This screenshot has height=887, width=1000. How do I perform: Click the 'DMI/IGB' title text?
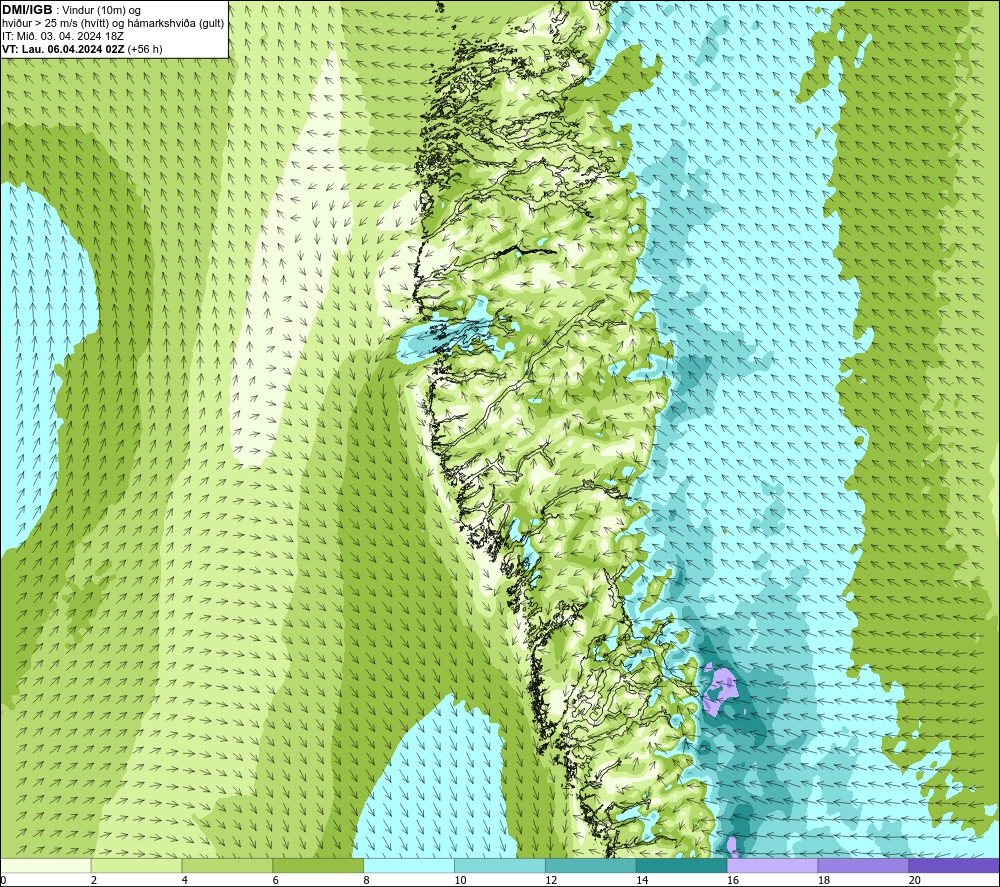pos(27,10)
